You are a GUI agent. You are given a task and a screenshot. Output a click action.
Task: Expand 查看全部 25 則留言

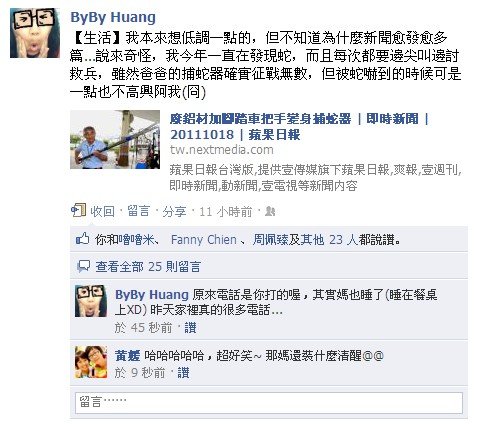click(148, 267)
